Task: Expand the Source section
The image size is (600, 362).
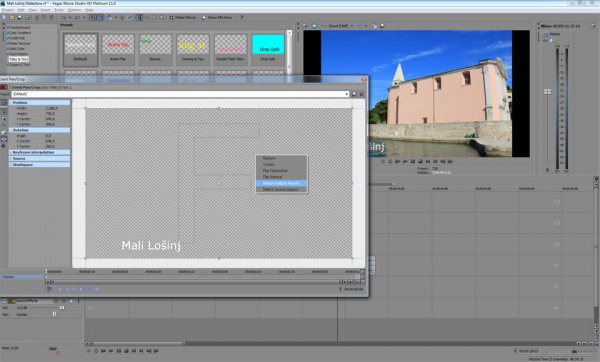Action: tap(39, 158)
